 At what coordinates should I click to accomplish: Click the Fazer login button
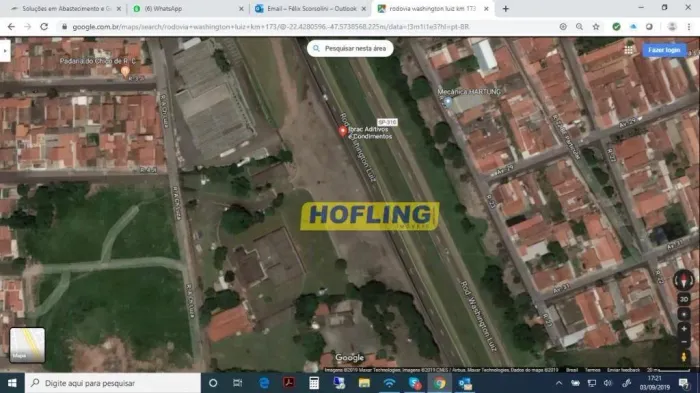pyautogui.click(x=664, y=50)
